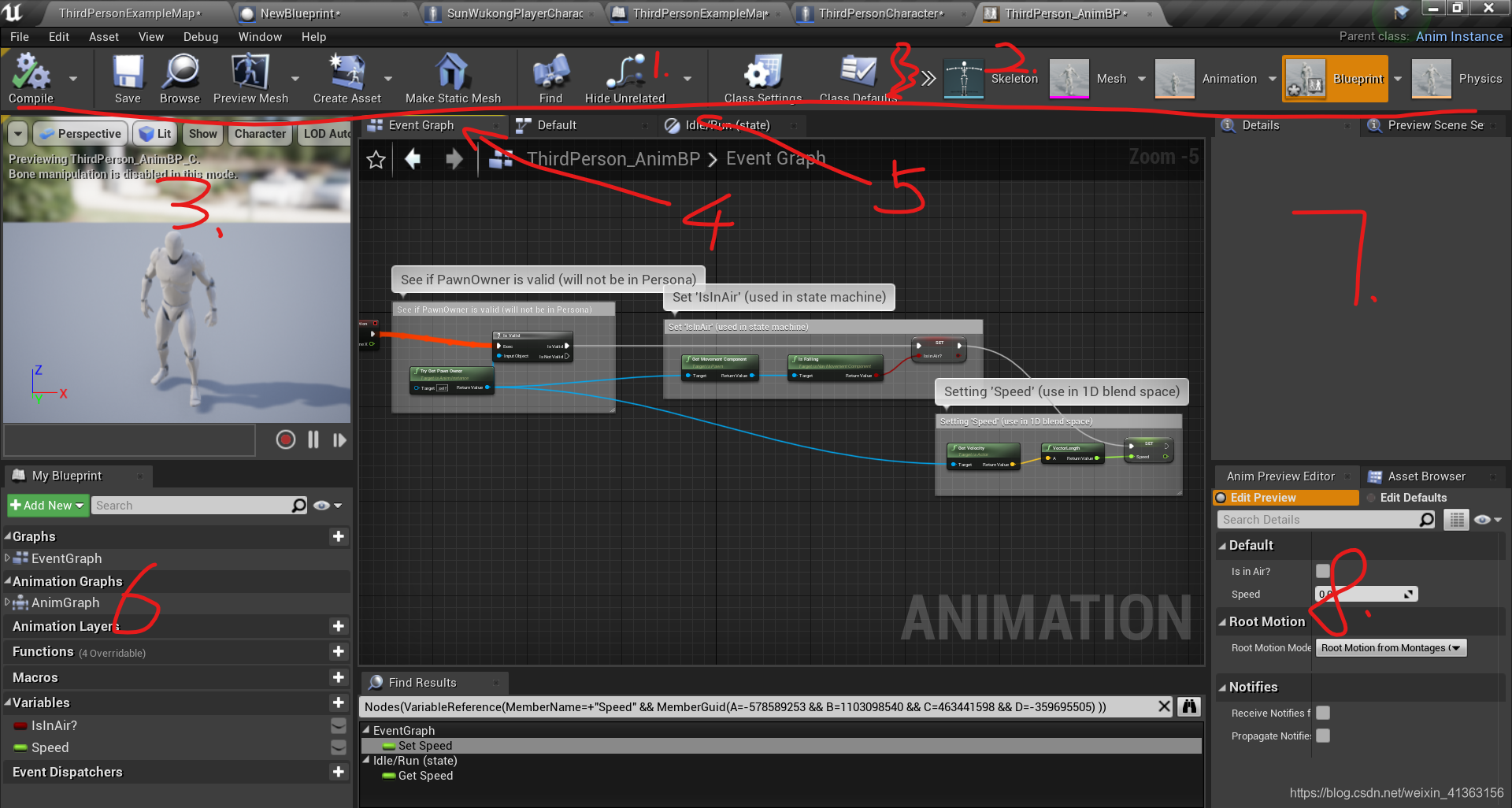Click the Search Details field

[1327, 520]
